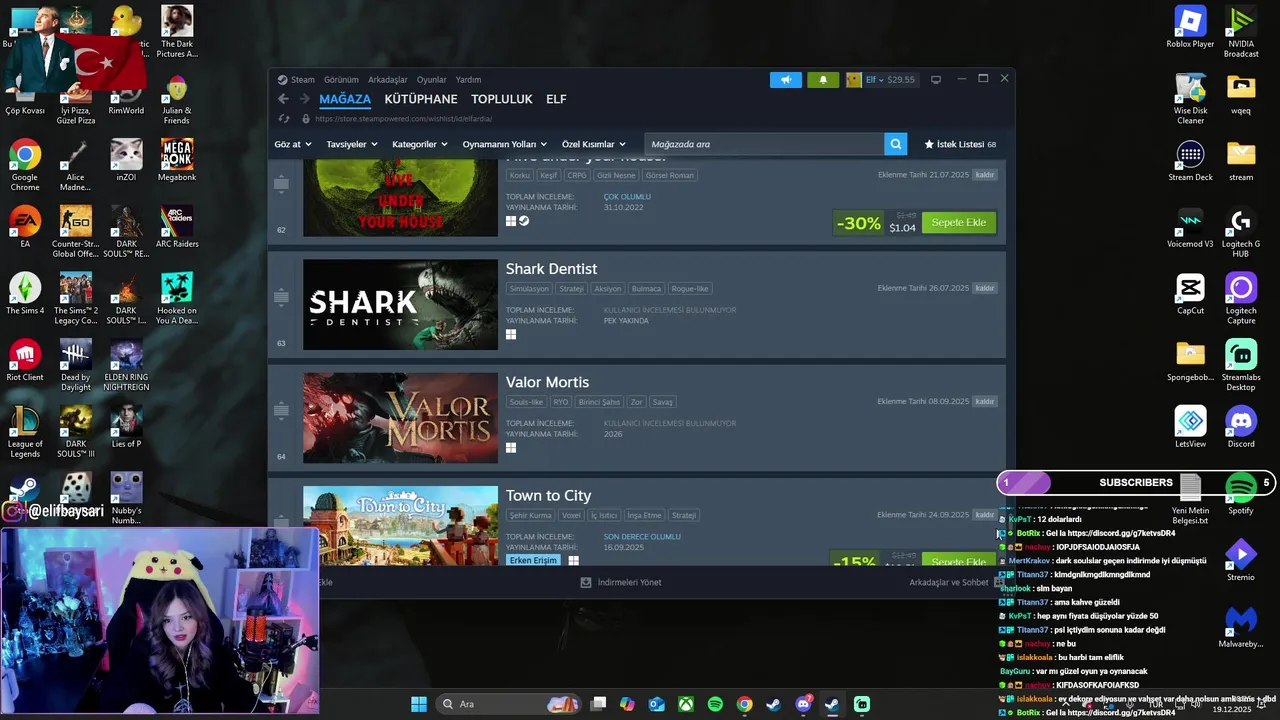
Task: Select Counter-Strike Global Offensive shortcut
Action: (x=75, y=232)
